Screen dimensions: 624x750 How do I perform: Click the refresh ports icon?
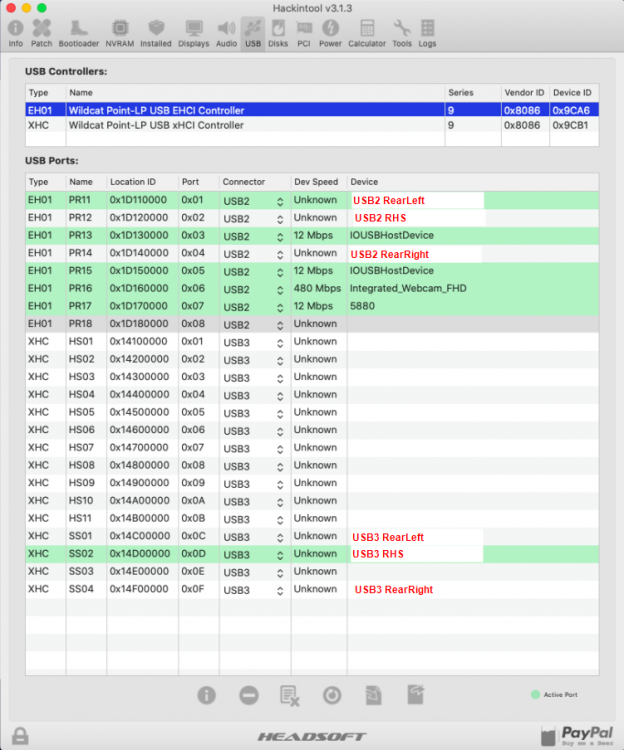click(x=332, y=695)
